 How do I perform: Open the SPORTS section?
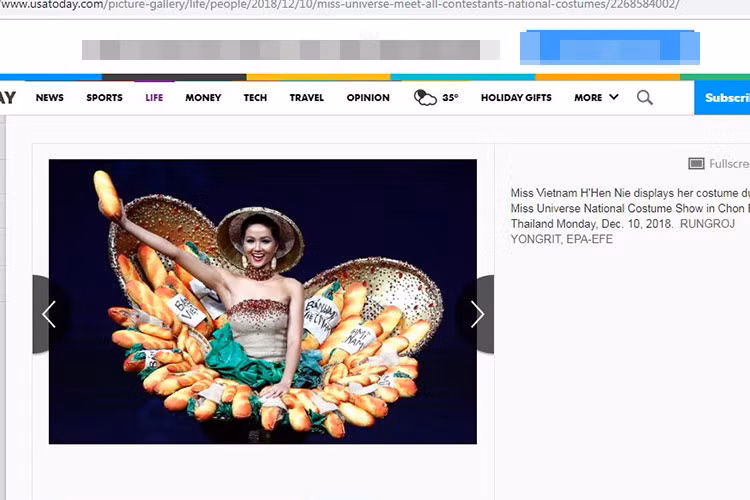pos(104,98)
